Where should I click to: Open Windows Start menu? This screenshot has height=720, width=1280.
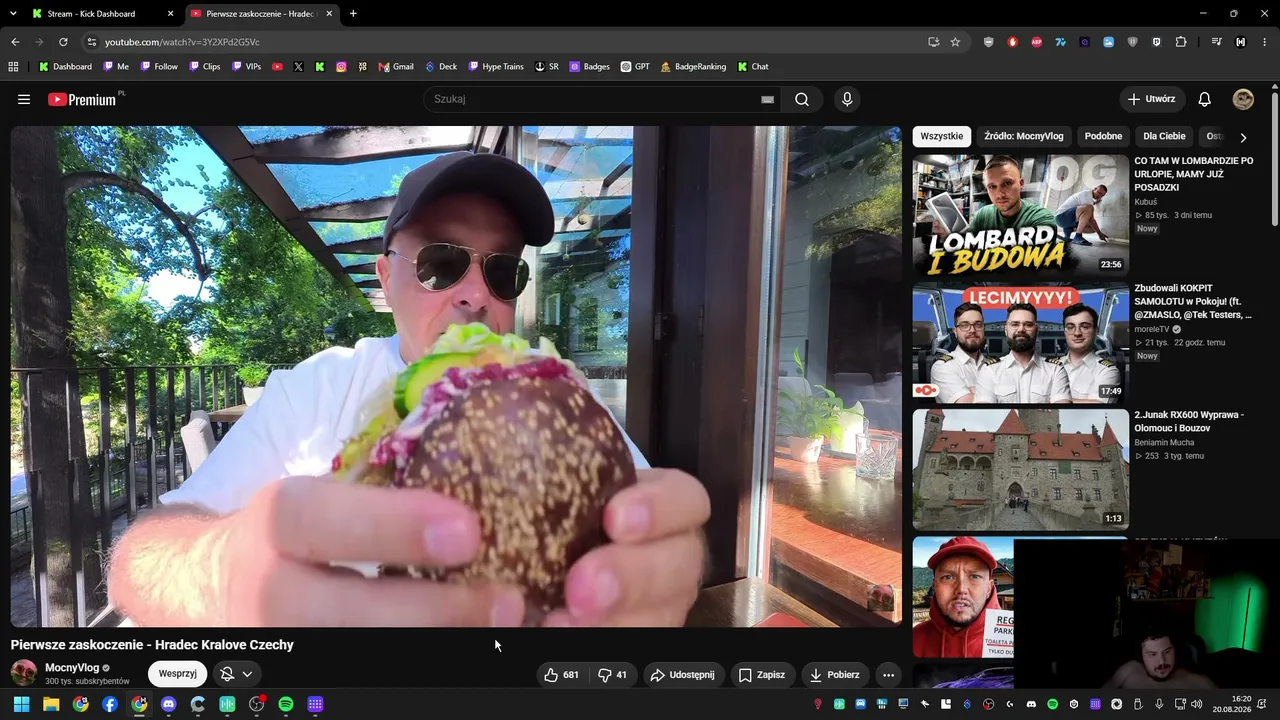tap(21, 704)
